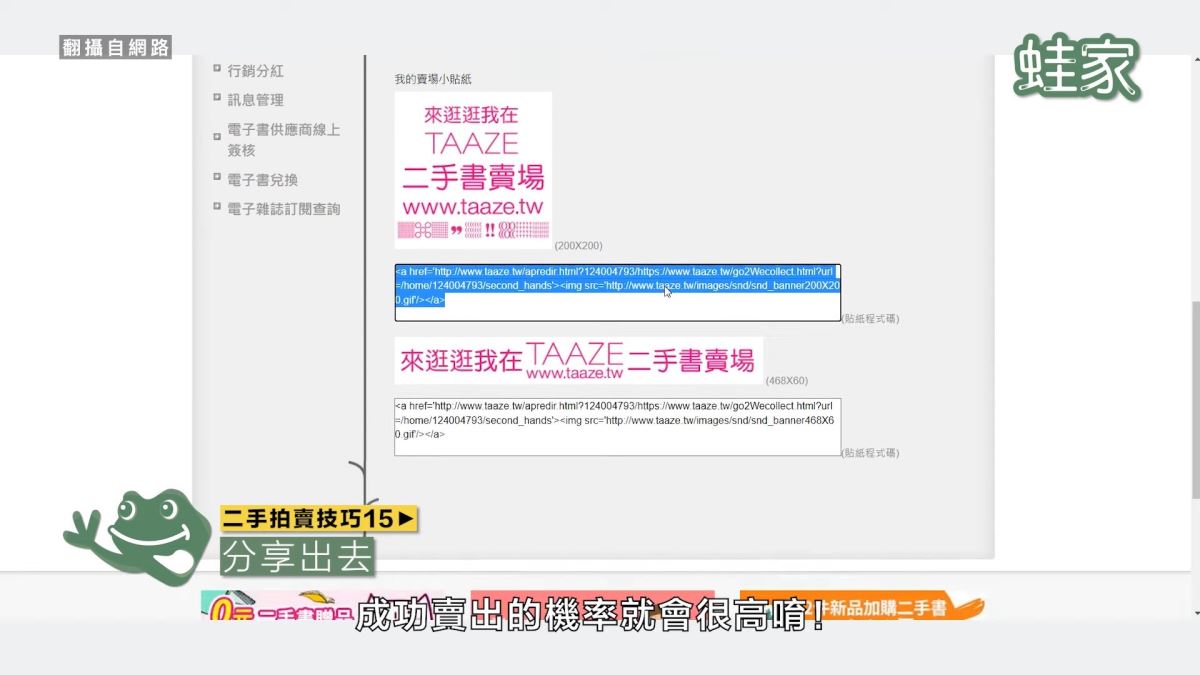
Task: Click the 200X200 TAAZE sticker image
Action: pyautogui.click(x=473, y=169)
